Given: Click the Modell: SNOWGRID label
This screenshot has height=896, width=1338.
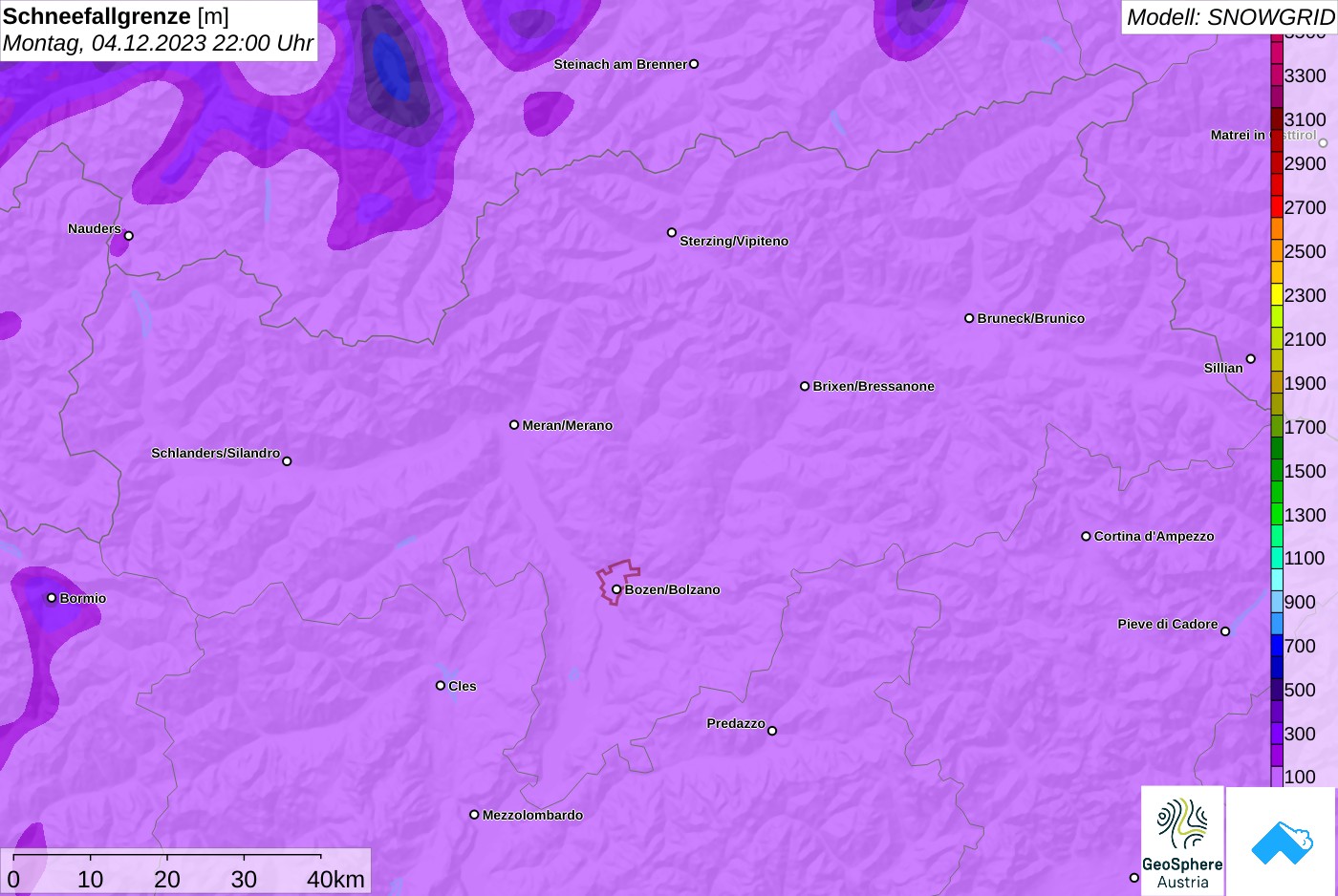Looking at the screenshot, I should (x=1230, y=17).
